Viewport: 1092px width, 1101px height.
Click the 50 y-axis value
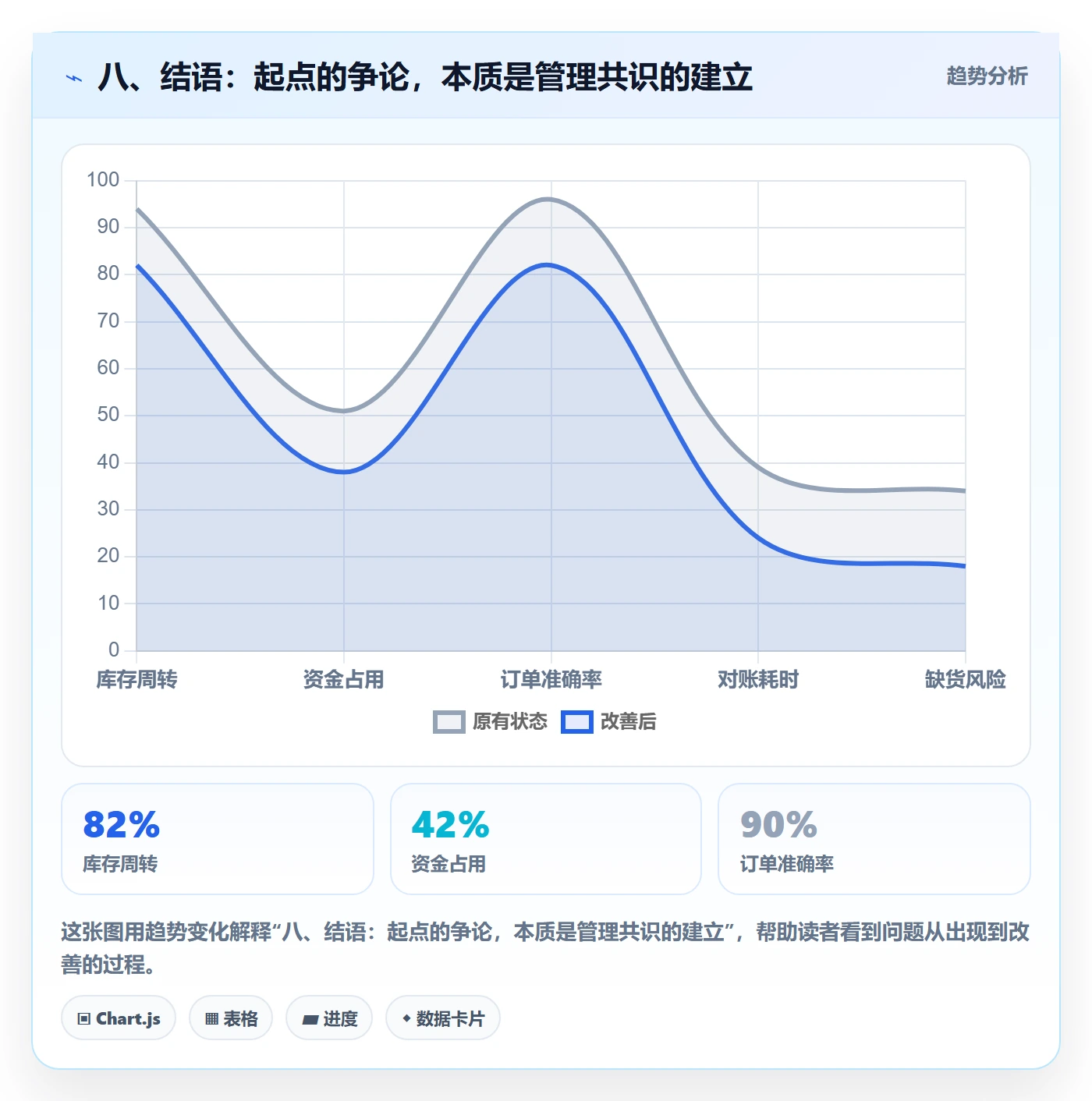pyautogui.click(x=108, y=415)
